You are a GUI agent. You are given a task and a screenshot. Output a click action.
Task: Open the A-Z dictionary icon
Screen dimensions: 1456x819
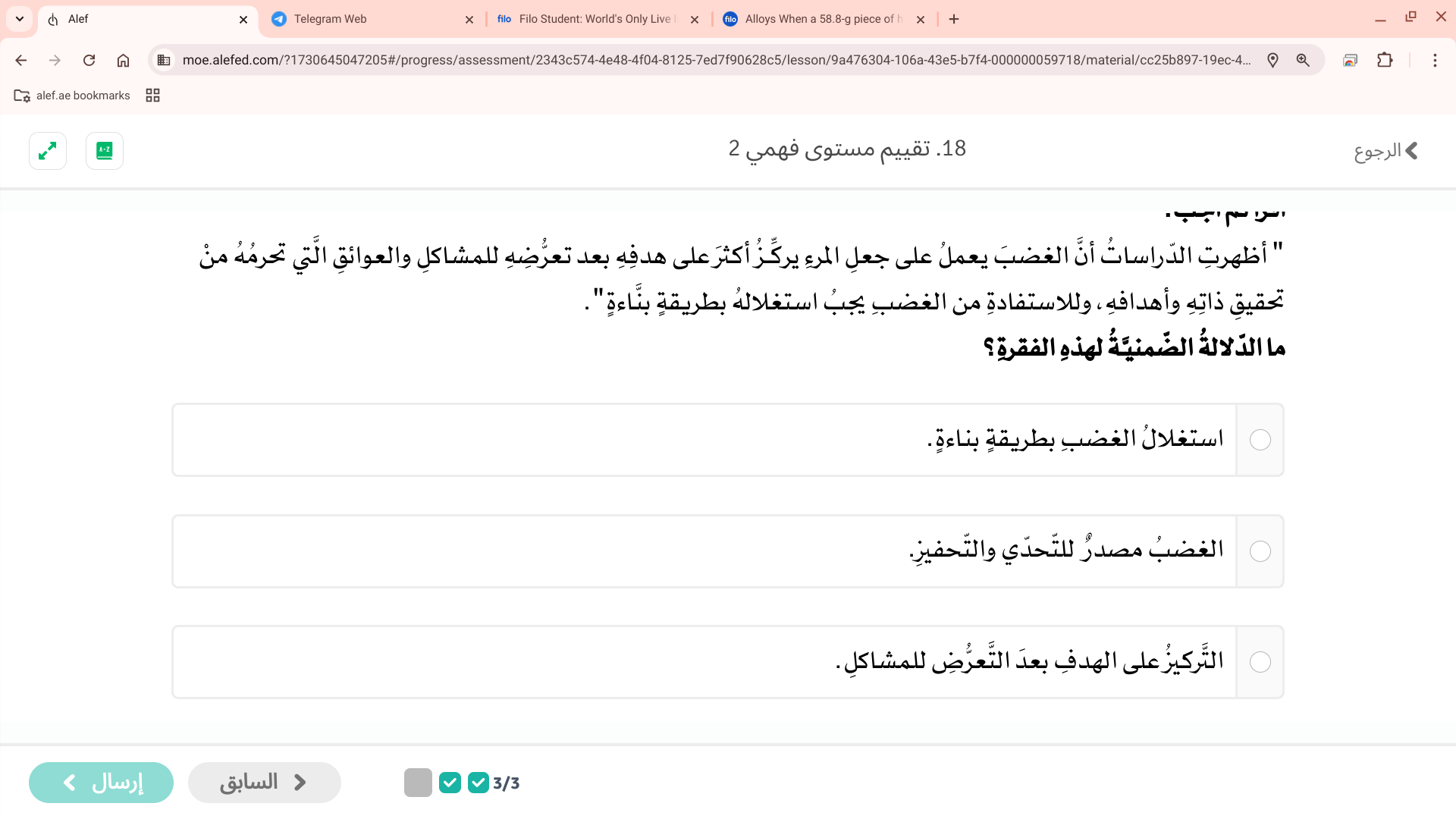(105, 151)
